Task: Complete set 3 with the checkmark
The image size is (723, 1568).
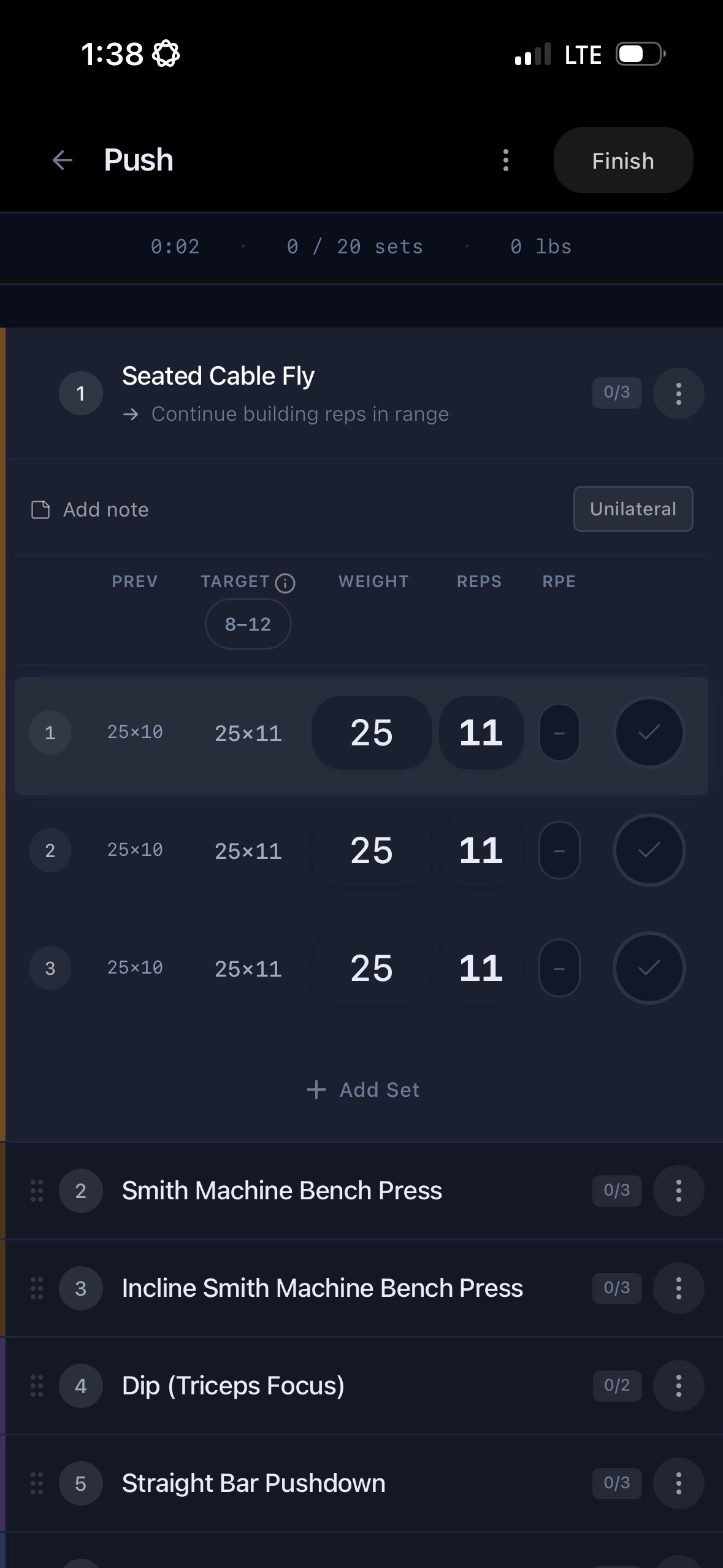Action: point(648,968)
